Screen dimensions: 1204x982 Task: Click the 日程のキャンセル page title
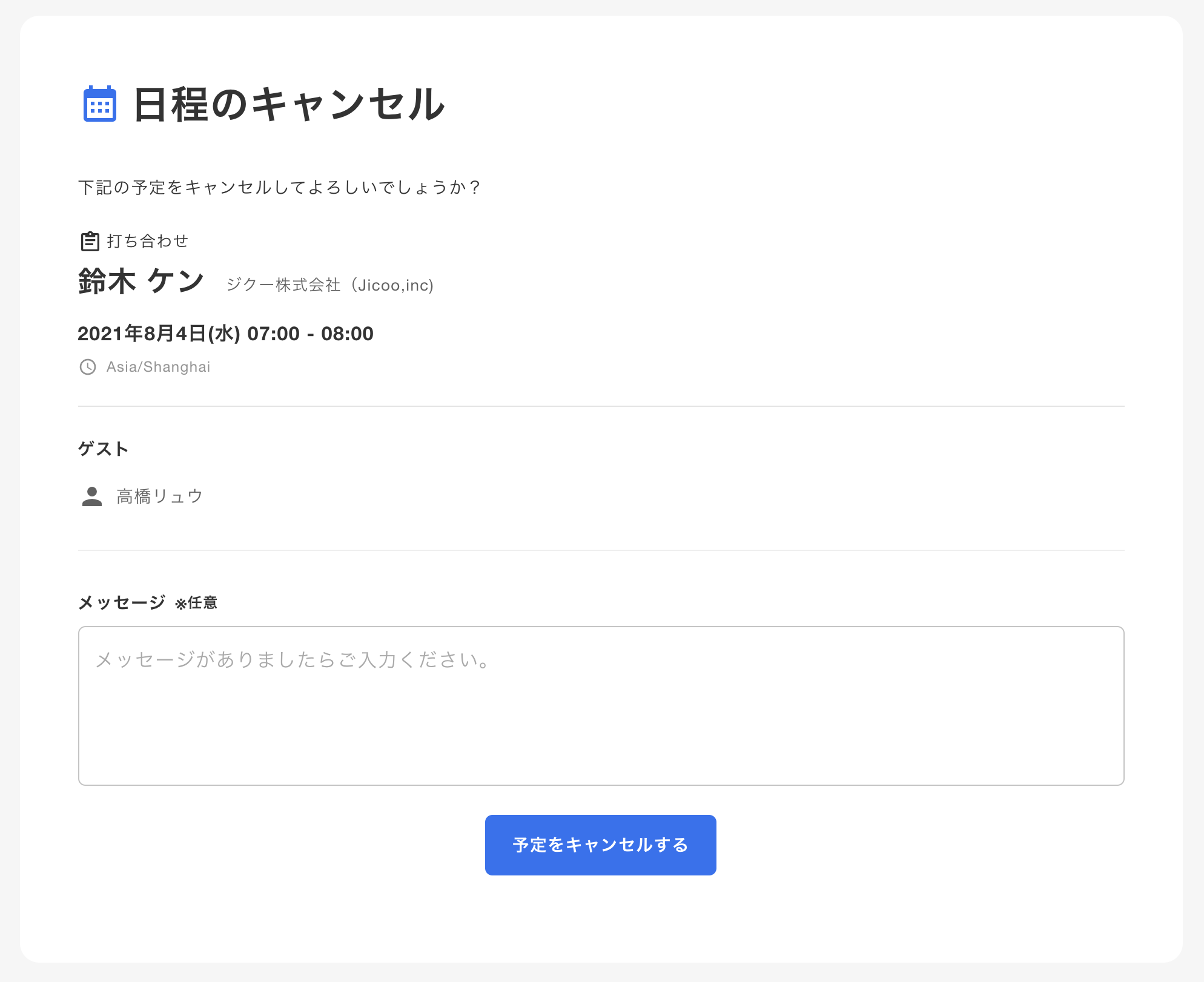click(x=289, y=105)
